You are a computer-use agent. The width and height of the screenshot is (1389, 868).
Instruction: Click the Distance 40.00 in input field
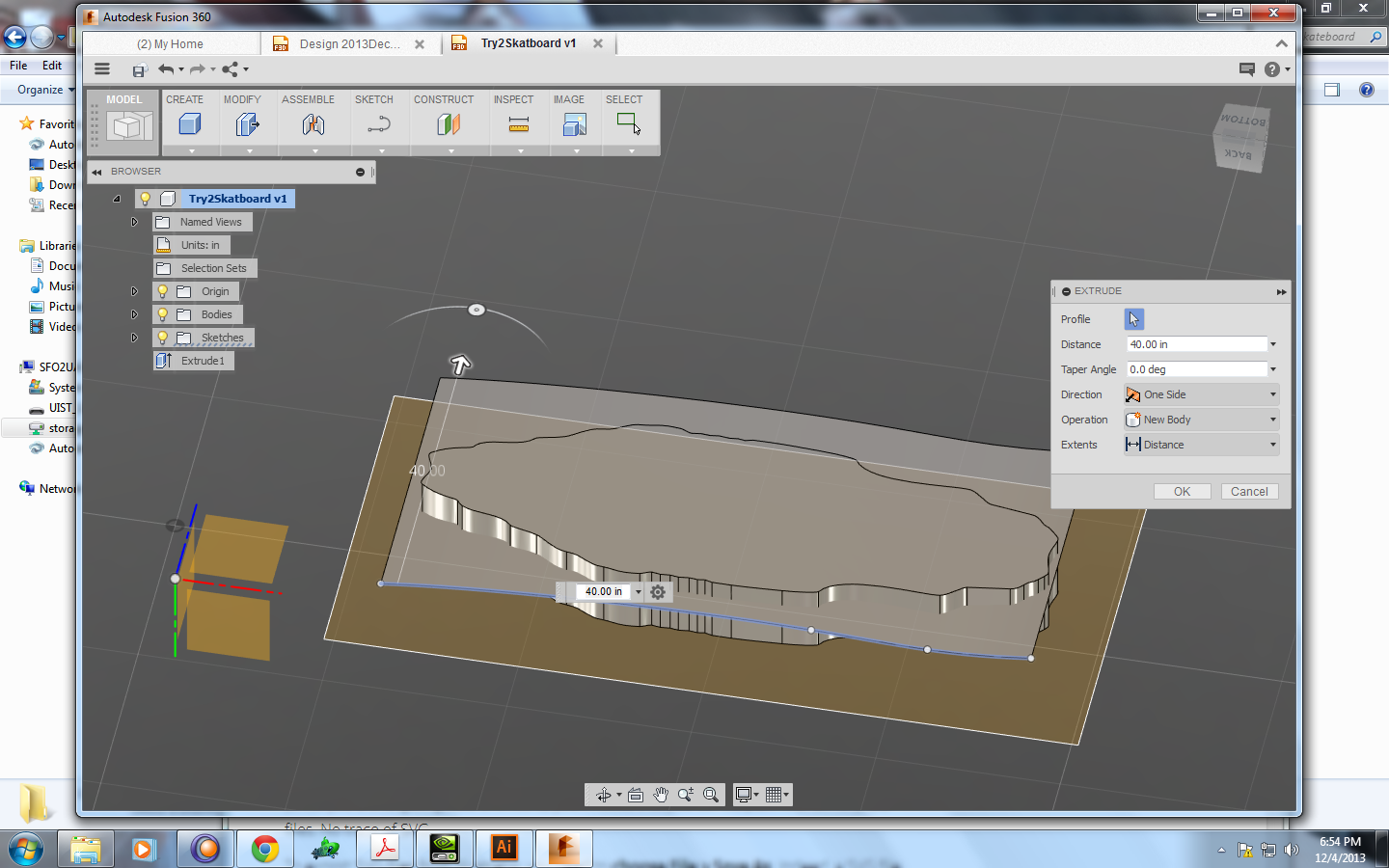coord(1196,344)
